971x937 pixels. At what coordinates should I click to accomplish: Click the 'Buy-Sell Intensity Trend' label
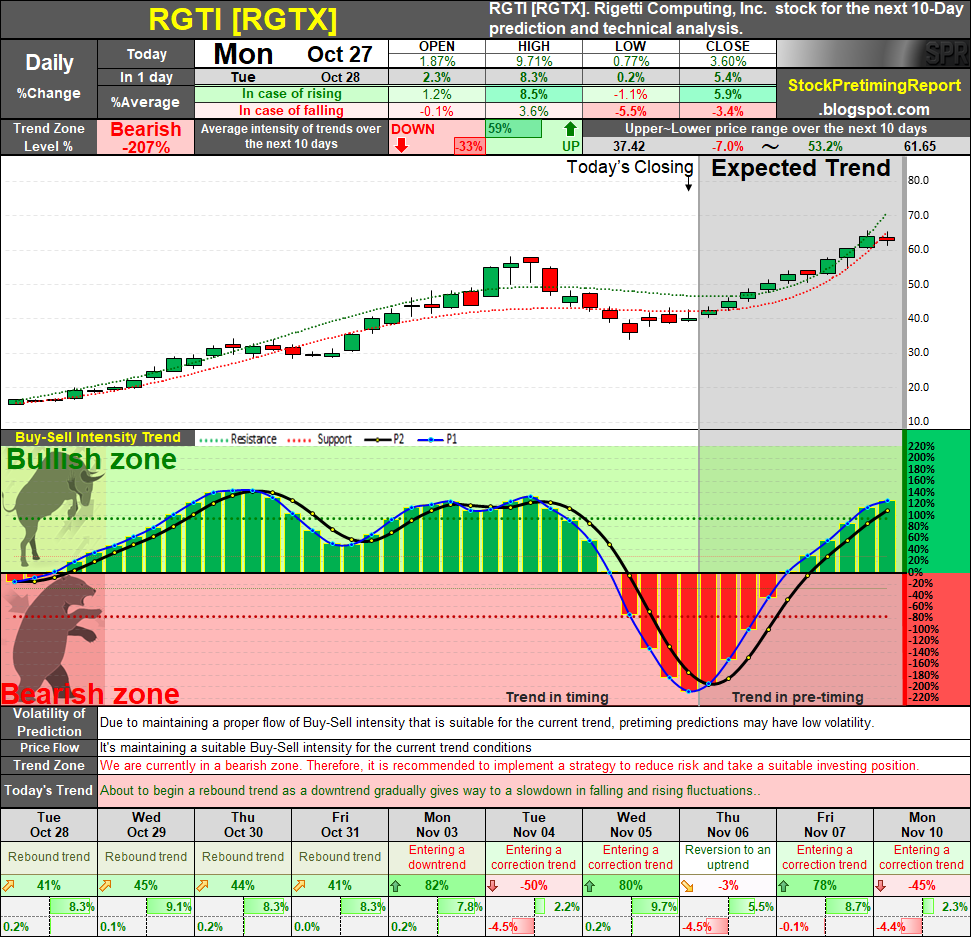[x=97, y=437]
